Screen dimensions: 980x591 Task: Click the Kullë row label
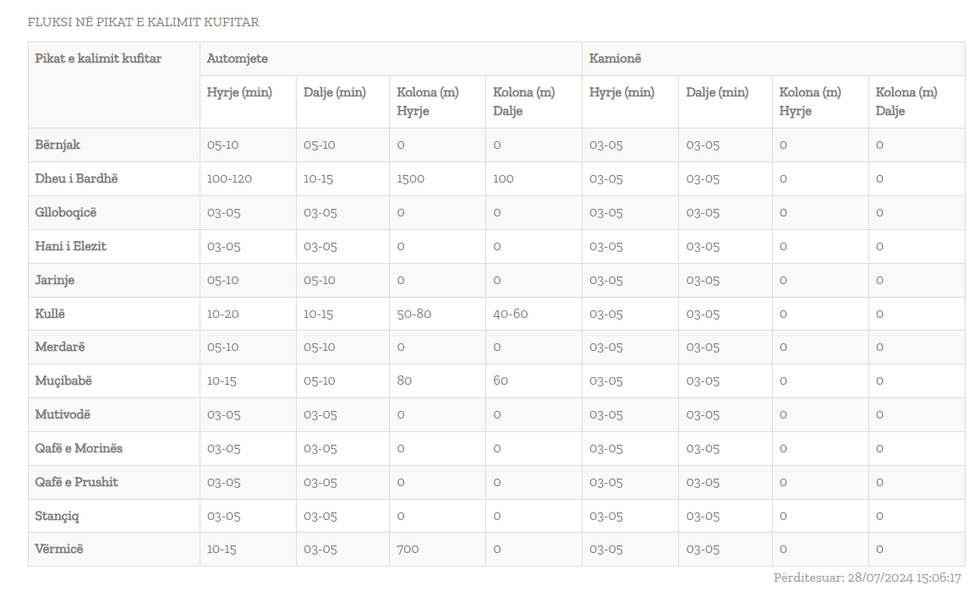50,314
